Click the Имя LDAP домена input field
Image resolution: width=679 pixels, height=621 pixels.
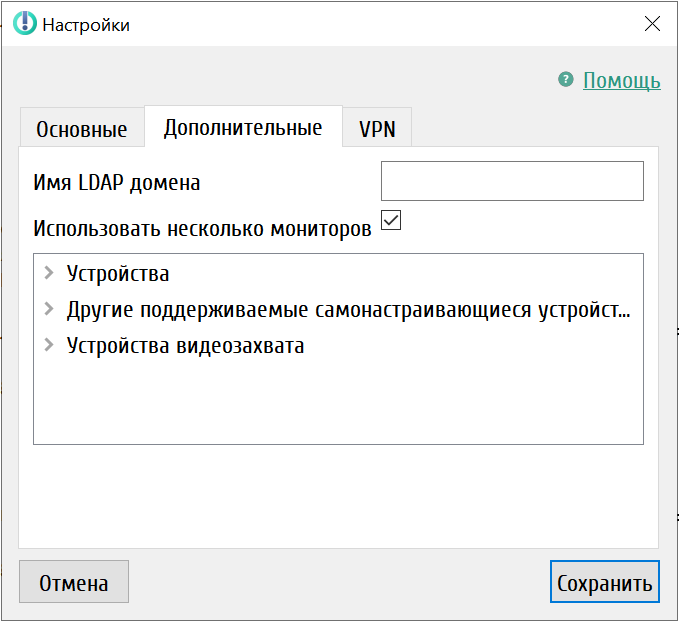[x=512, y=182]
